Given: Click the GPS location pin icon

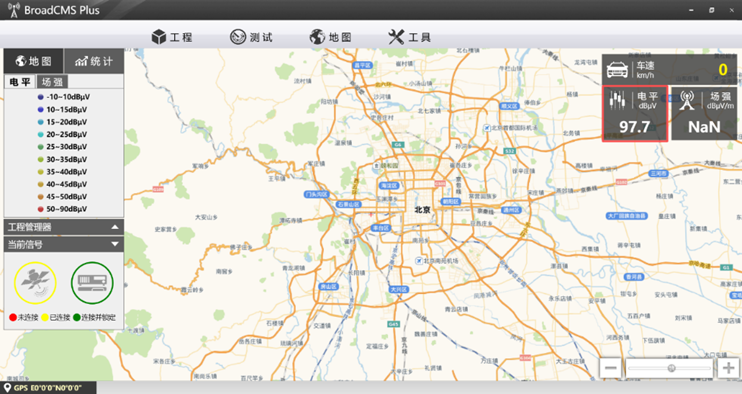Looking at the screenshot, I should [8, 388].
